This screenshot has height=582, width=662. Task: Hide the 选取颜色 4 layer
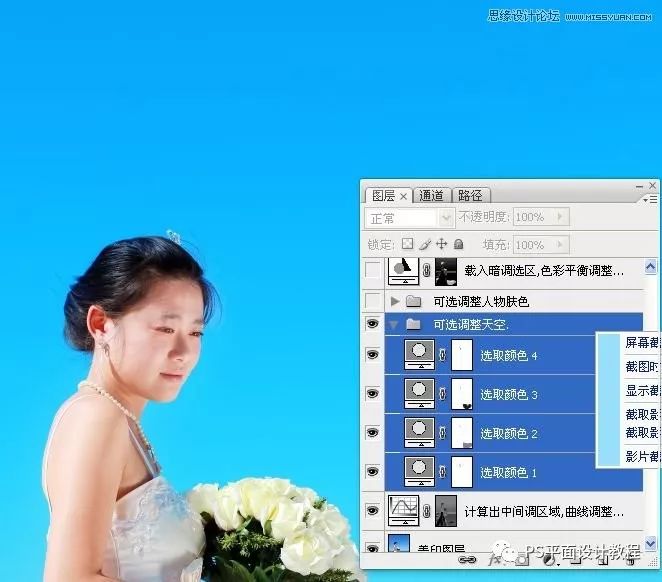pos(372,354)
